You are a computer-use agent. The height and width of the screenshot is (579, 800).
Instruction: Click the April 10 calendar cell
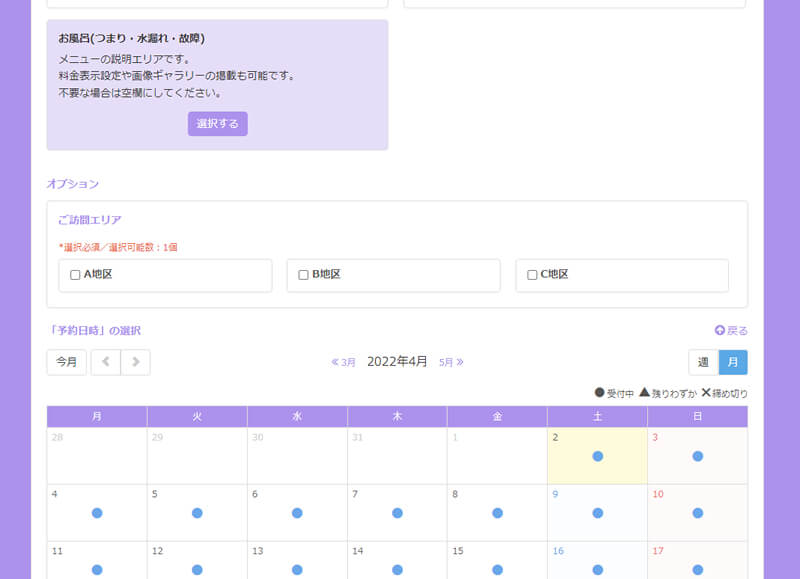697,512
